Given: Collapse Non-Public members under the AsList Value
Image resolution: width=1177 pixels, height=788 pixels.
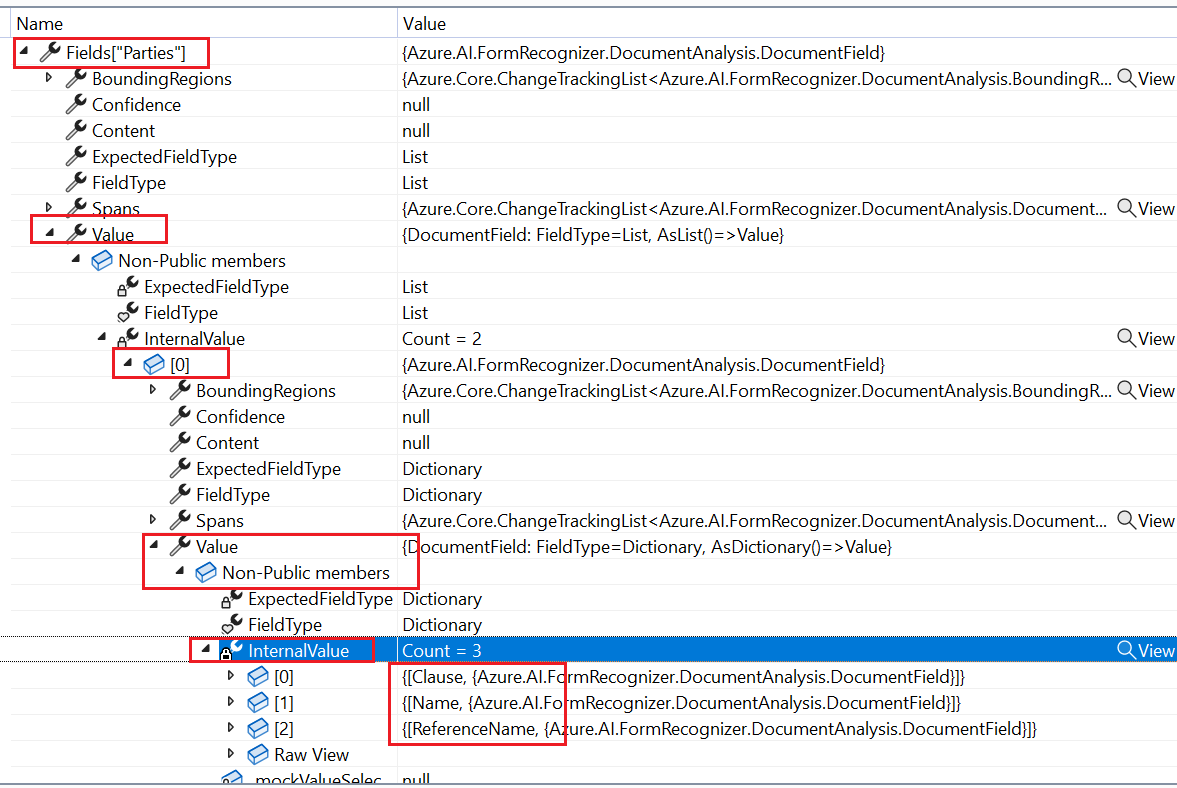Looking at the screenshot, I should (76, 259).
